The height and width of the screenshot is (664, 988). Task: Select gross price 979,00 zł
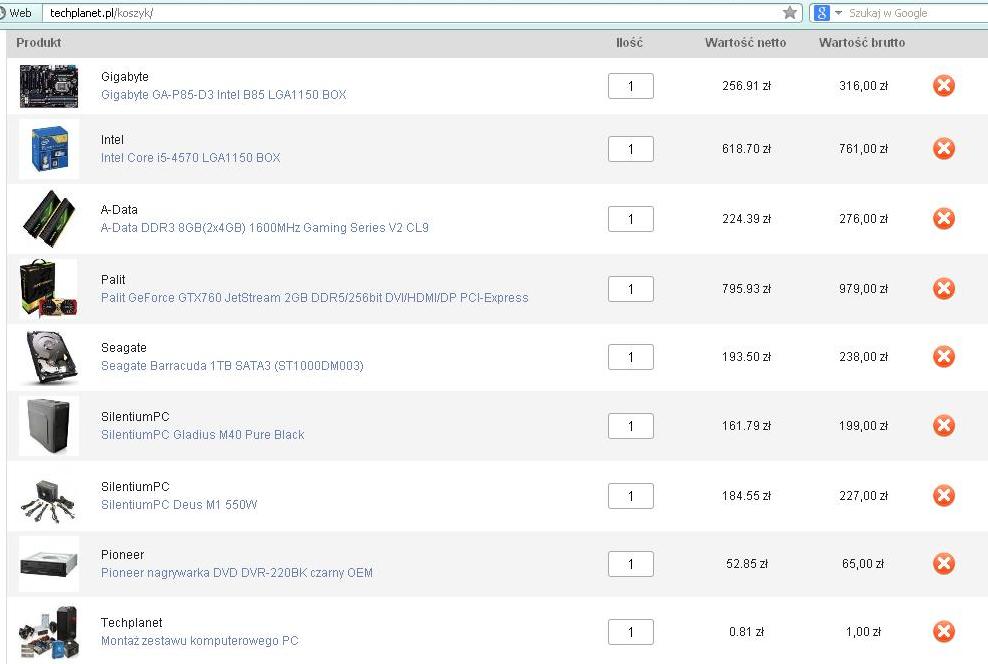863,289
